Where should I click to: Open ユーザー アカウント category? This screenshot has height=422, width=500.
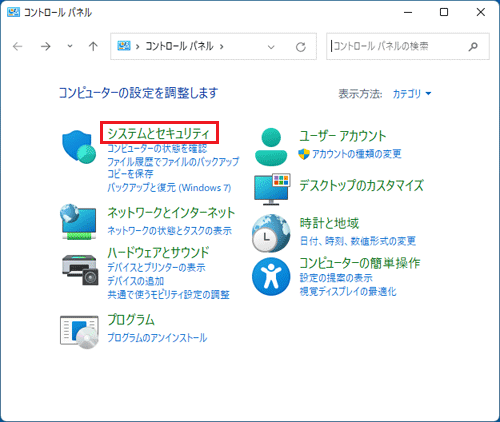342,136
